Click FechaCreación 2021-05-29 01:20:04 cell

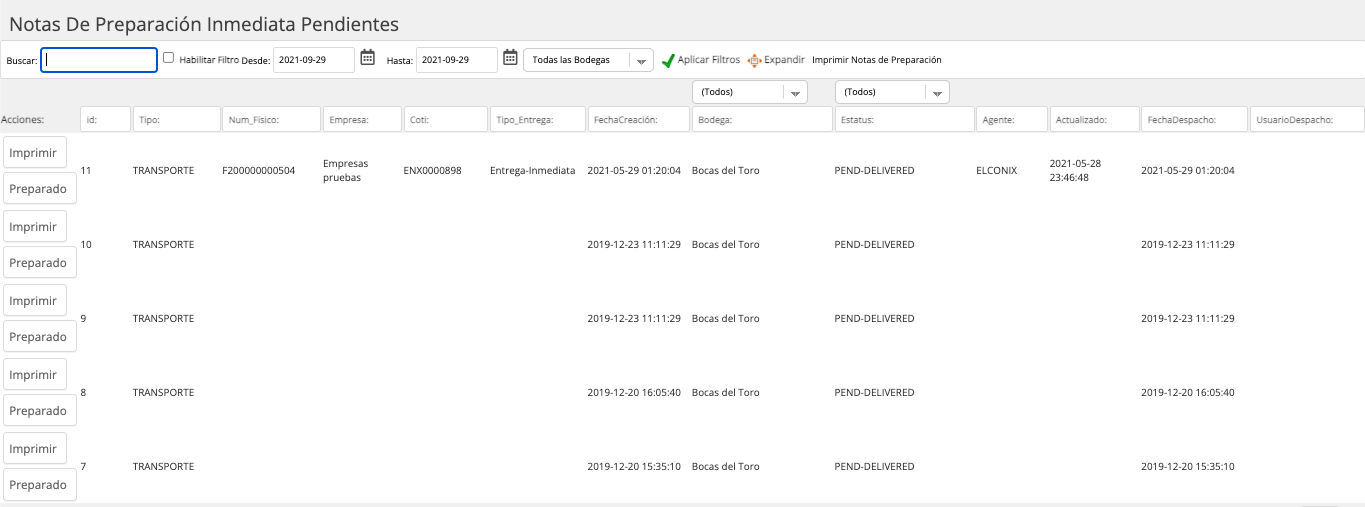tap(634, 171)
